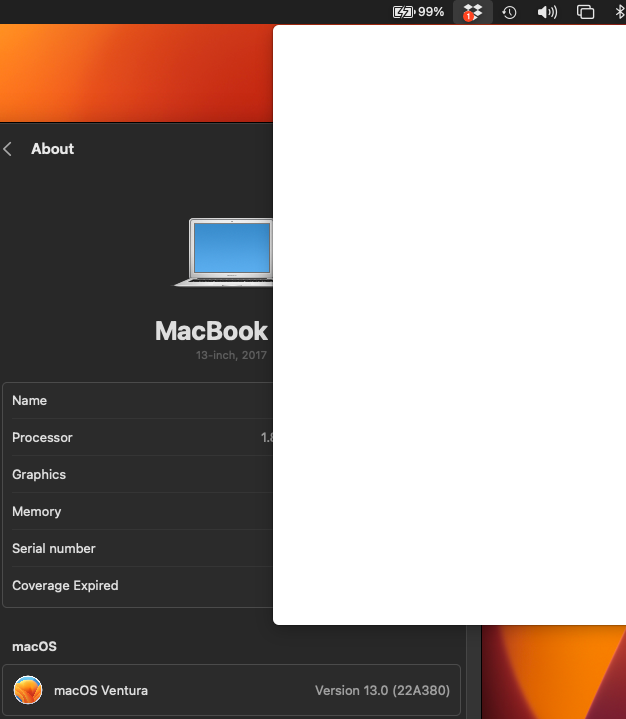Click the MacBook laptop image
Screen dimensions: 626x719
(223, 252)
